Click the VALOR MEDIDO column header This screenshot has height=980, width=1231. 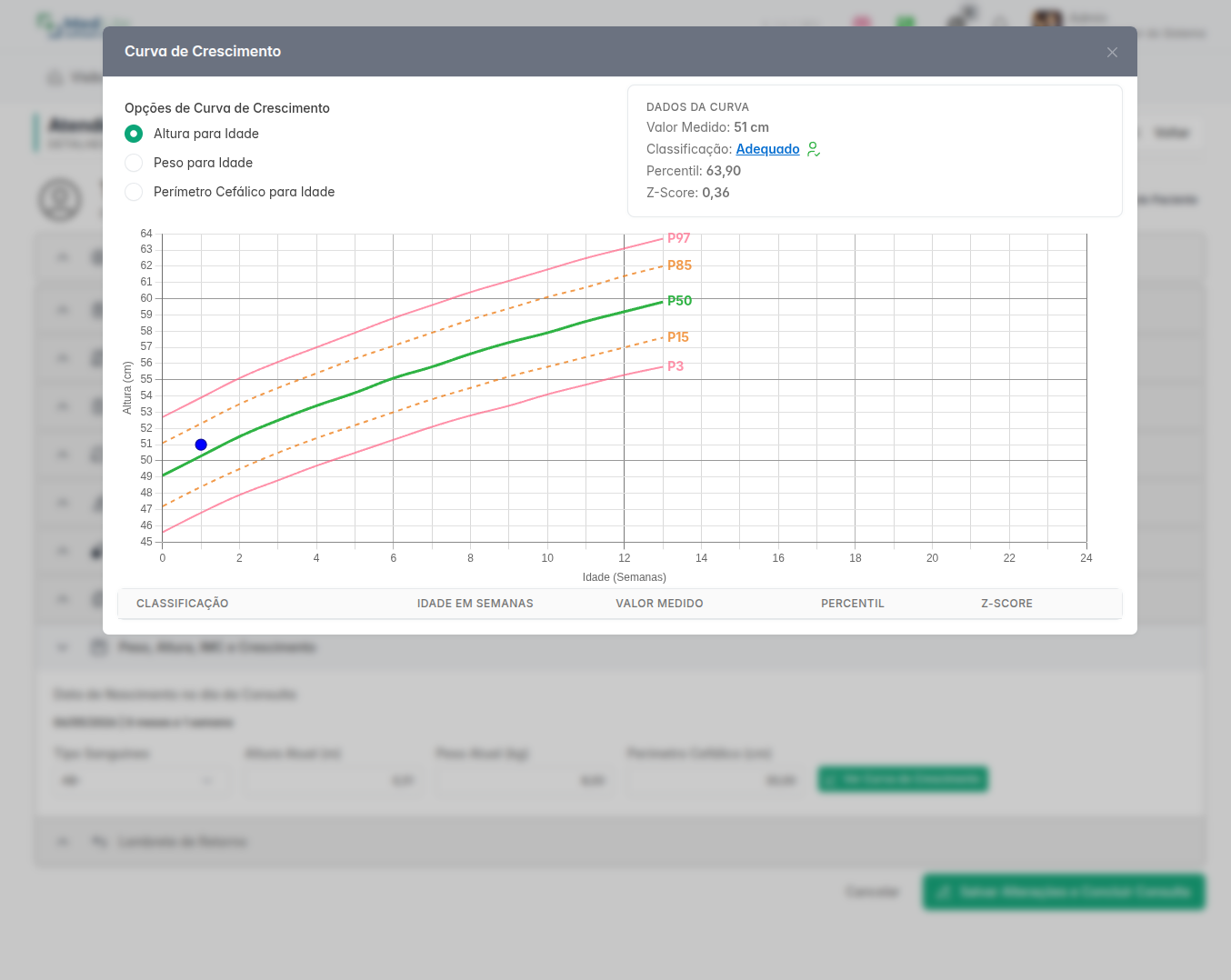click(x=659, y=604)
